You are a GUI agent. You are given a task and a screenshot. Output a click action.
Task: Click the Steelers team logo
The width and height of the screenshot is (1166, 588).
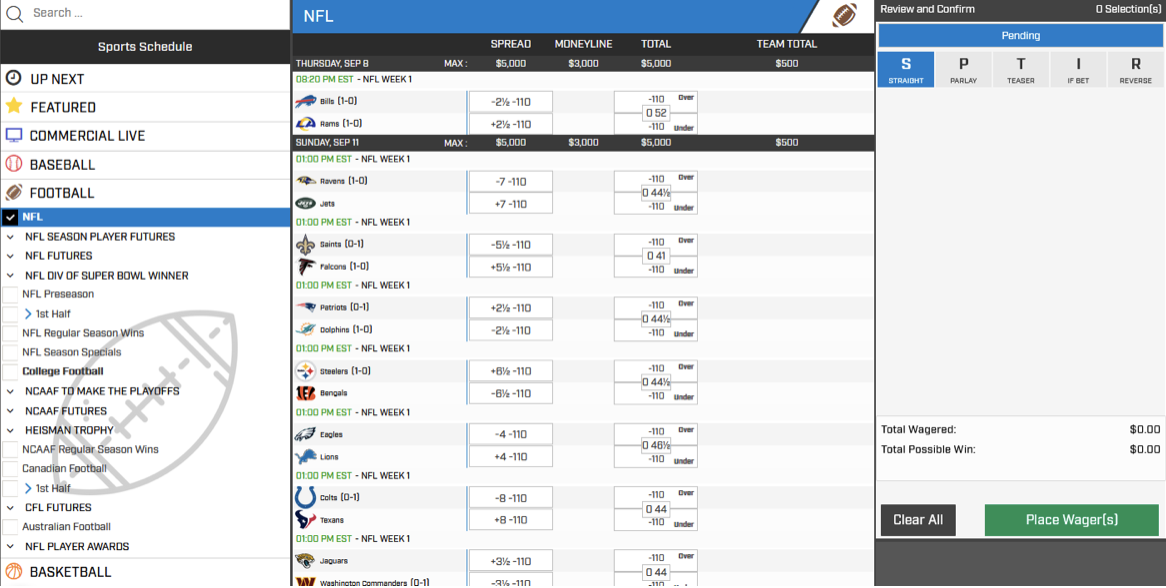pos(306,371)
